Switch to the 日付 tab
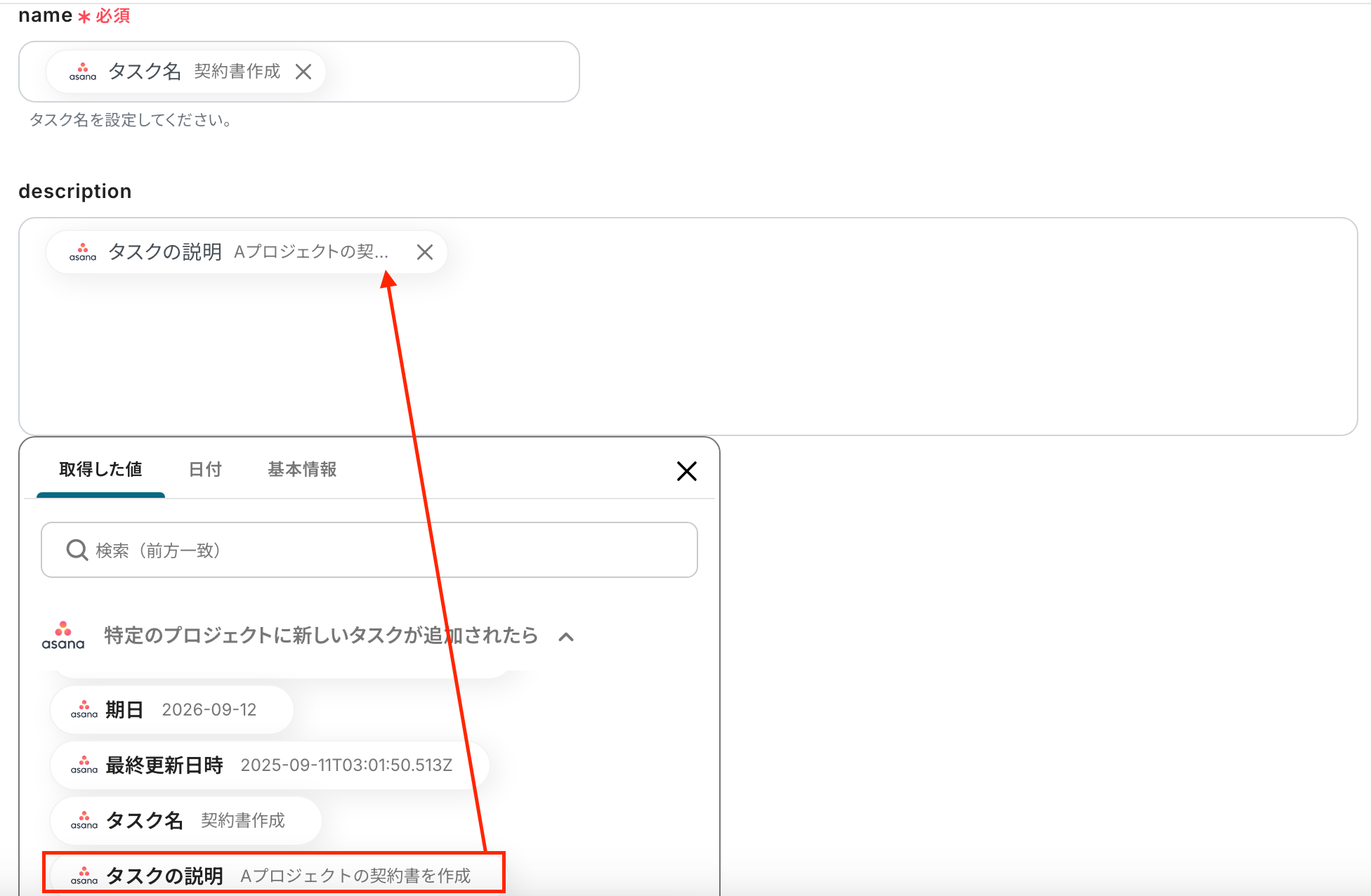This screenshot has width=1371, height=896. coord(205,470)
